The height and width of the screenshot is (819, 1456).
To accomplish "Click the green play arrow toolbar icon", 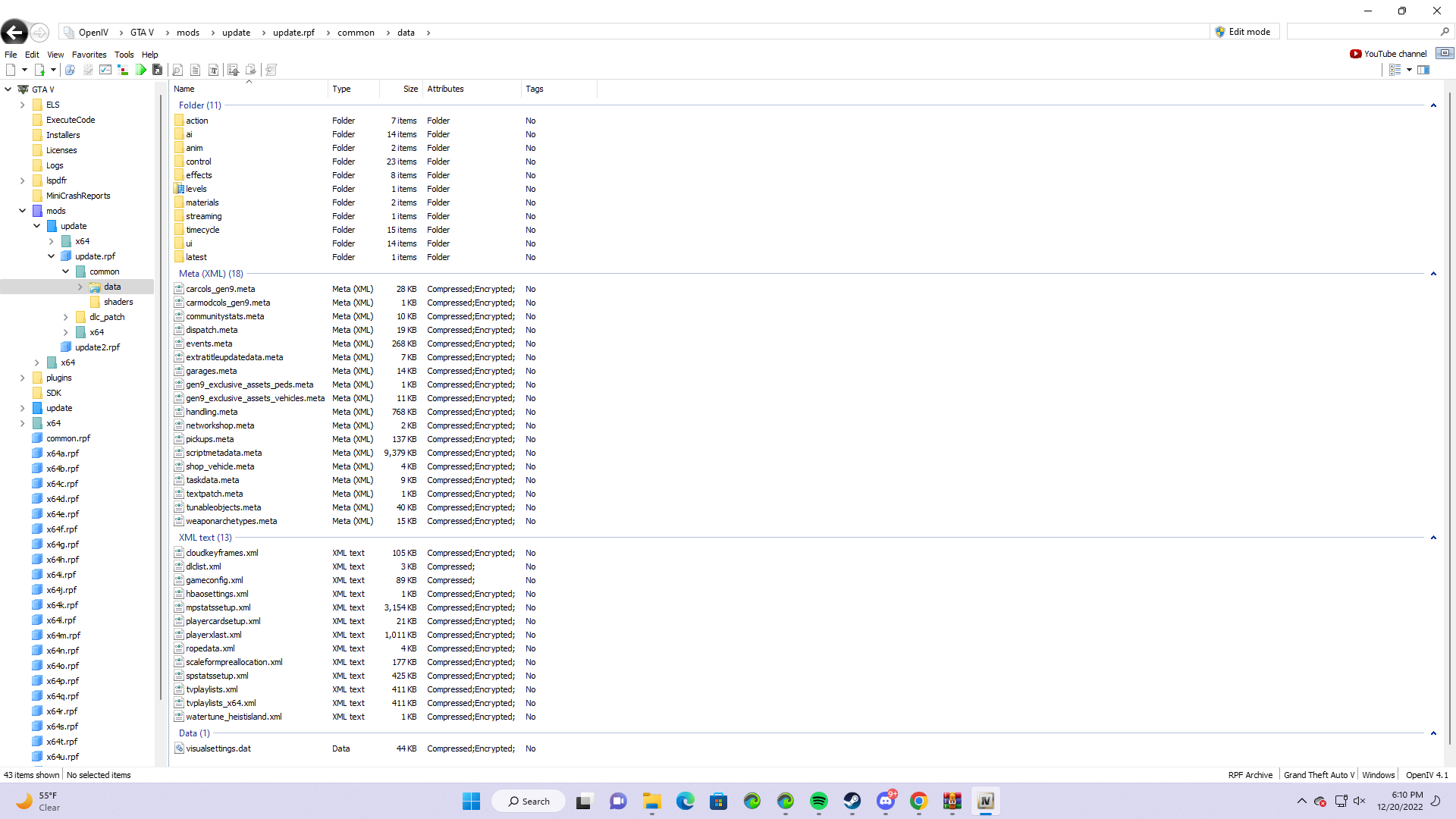I will (x=141, y=70).
